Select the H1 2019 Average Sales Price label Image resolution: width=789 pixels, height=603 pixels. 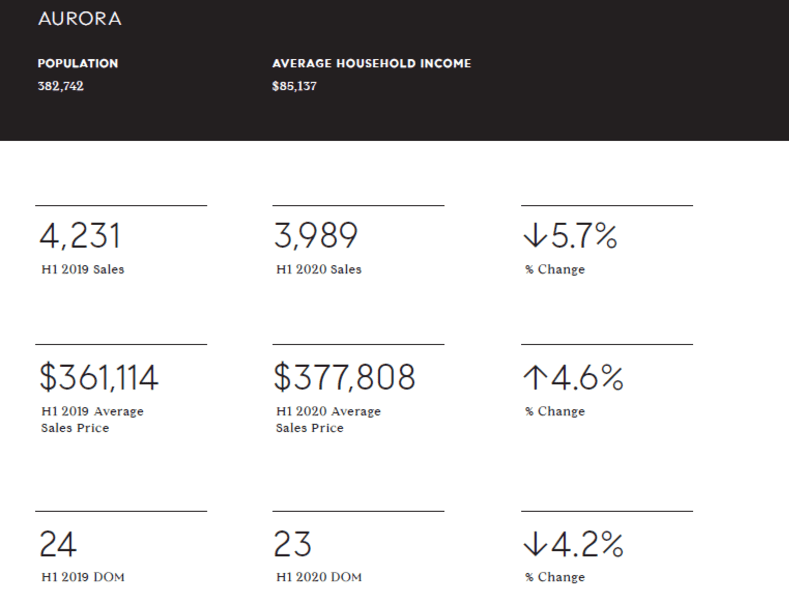pyautogui.click(x=92, y=419)
